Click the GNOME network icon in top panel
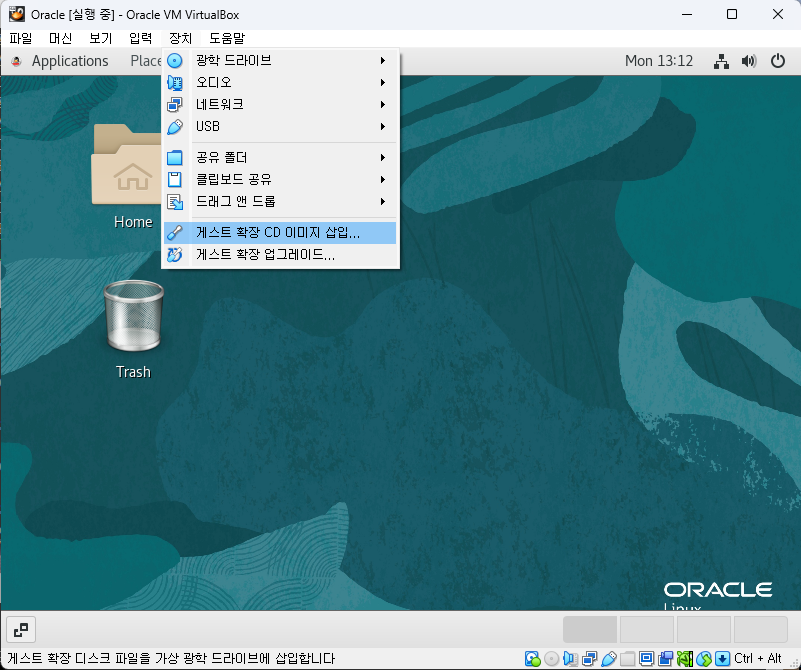801x670 pixels. pyautogui.click(x=721, y=61)
